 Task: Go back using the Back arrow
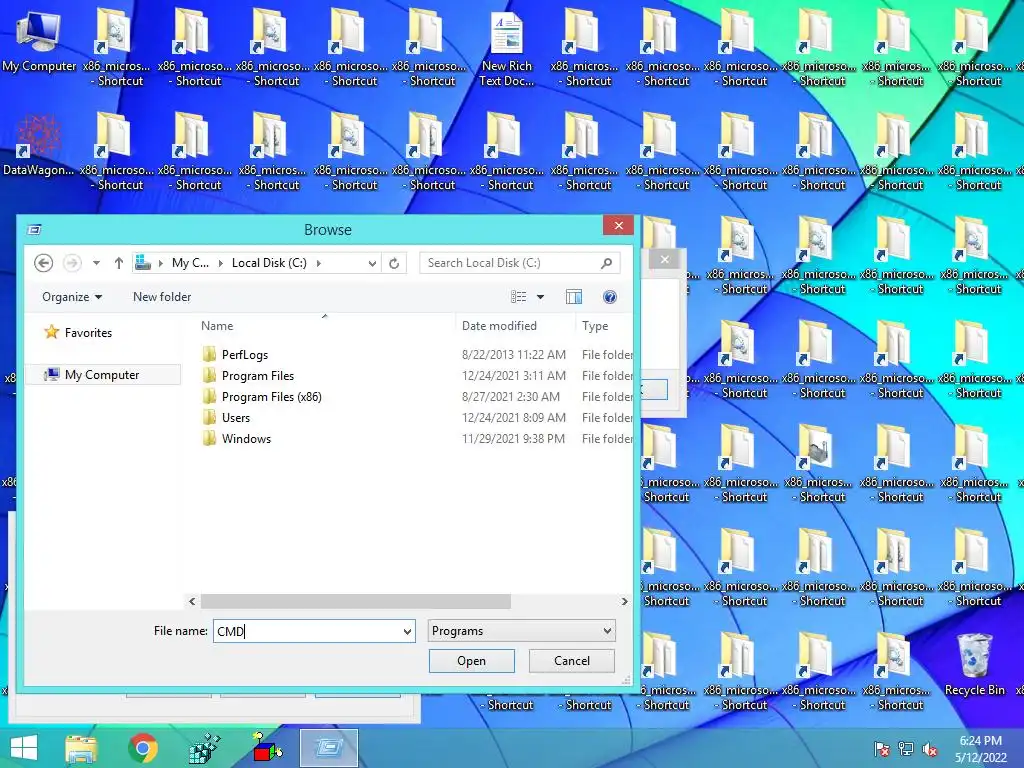pyautogui.click(x=43, y=263)
